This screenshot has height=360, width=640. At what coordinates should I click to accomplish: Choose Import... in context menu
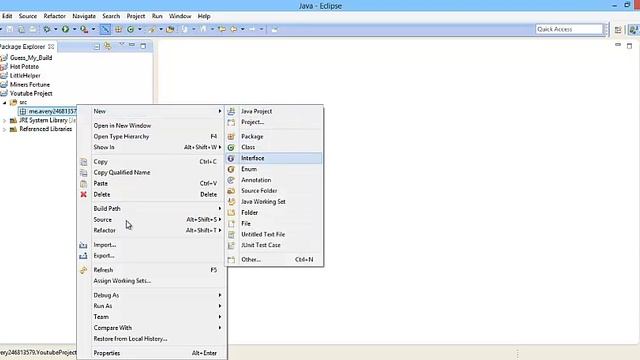pos(152,245)
